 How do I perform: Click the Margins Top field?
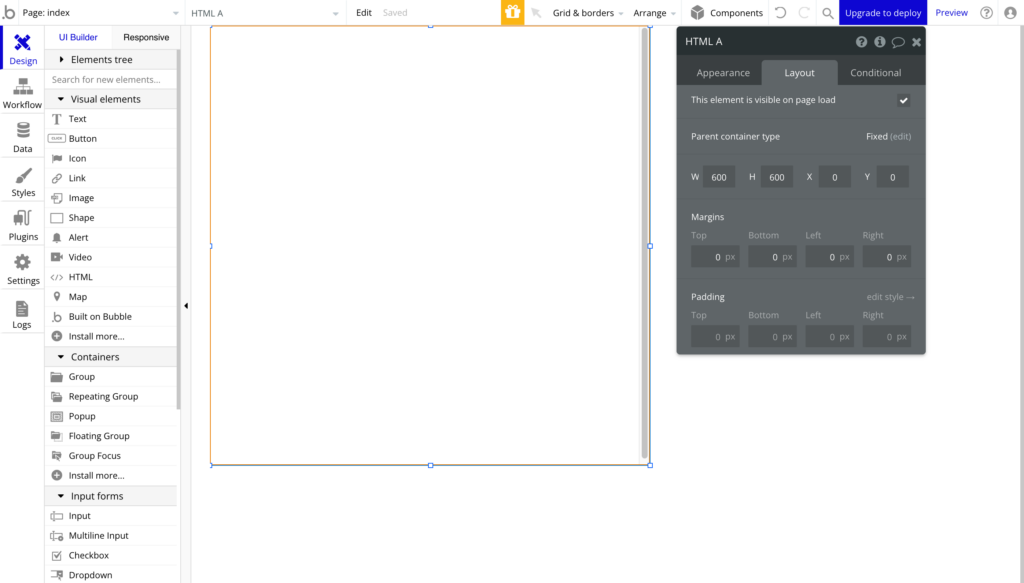[x=715, y=257]
